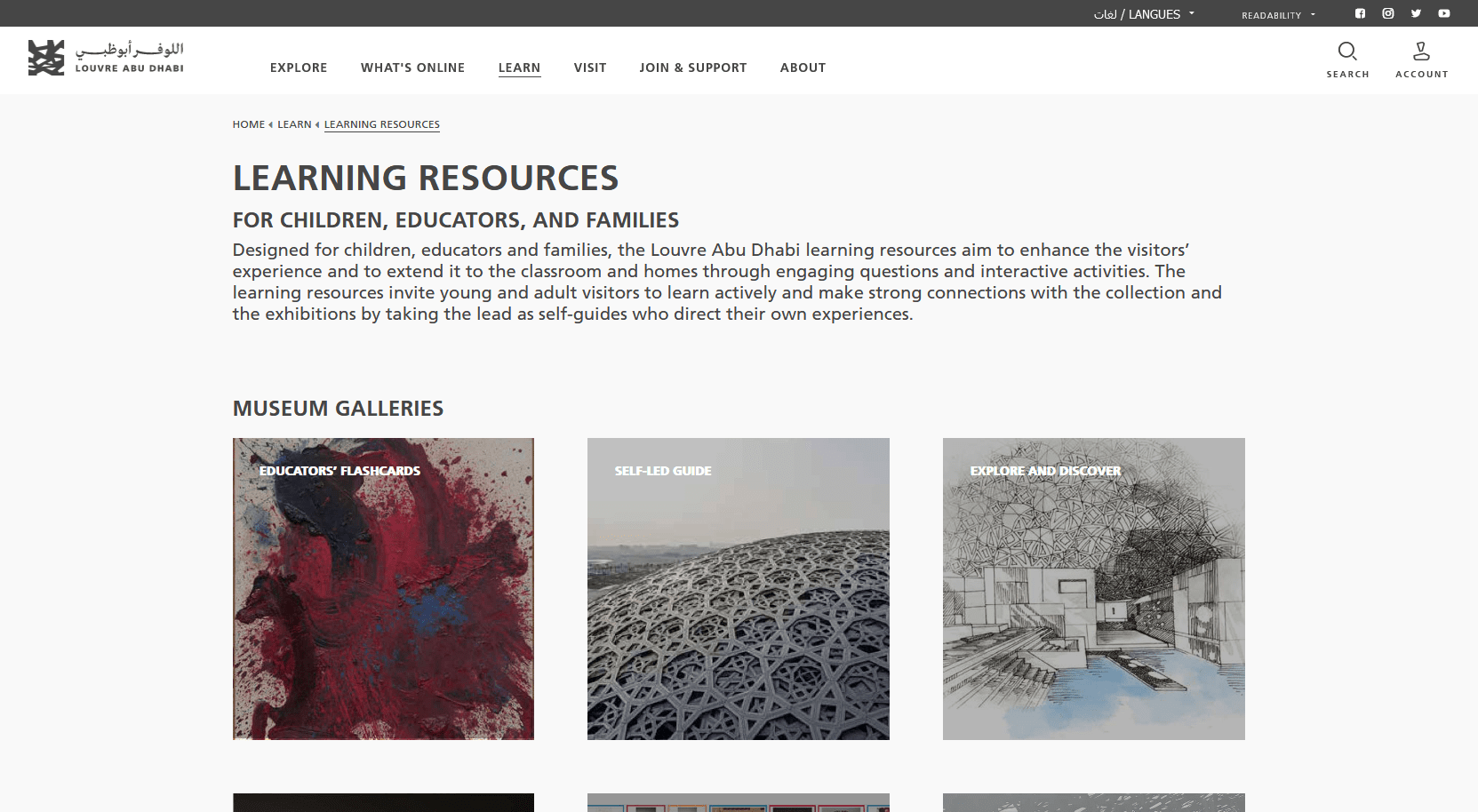Go to Learn breadcrumb link
The image size is (1478, 812).
294,124
